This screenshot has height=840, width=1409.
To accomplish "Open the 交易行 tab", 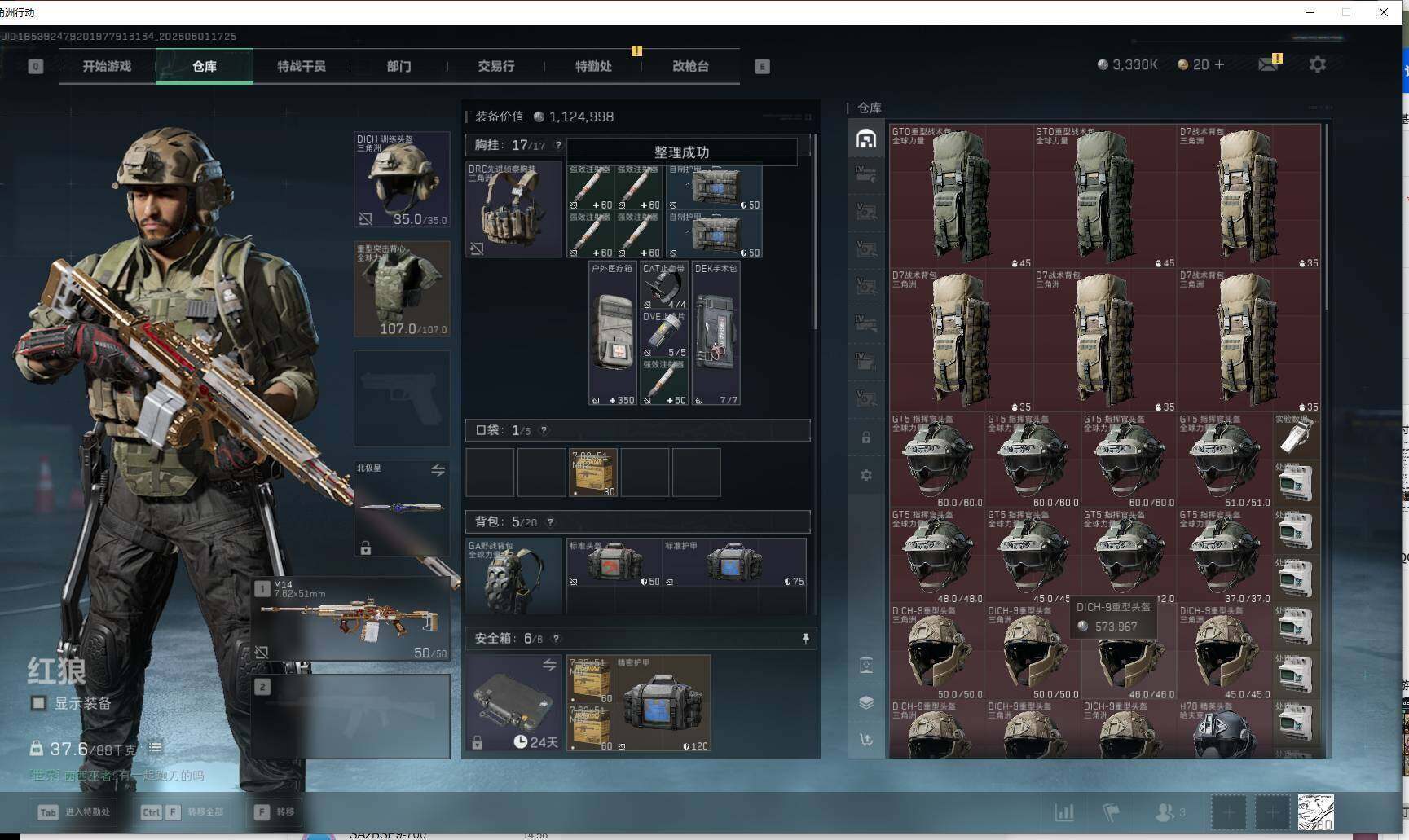I will 495,66.
